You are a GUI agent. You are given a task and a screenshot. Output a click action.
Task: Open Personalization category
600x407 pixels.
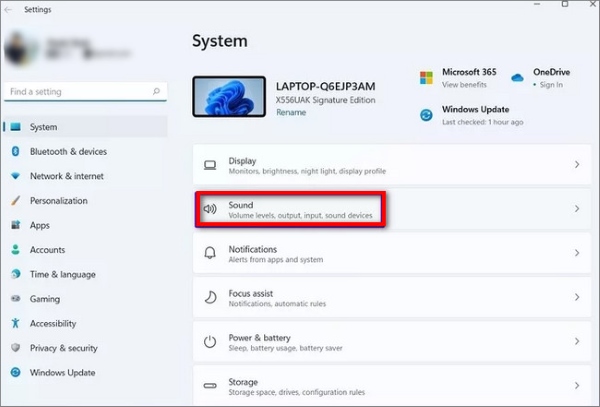point(85,200)
